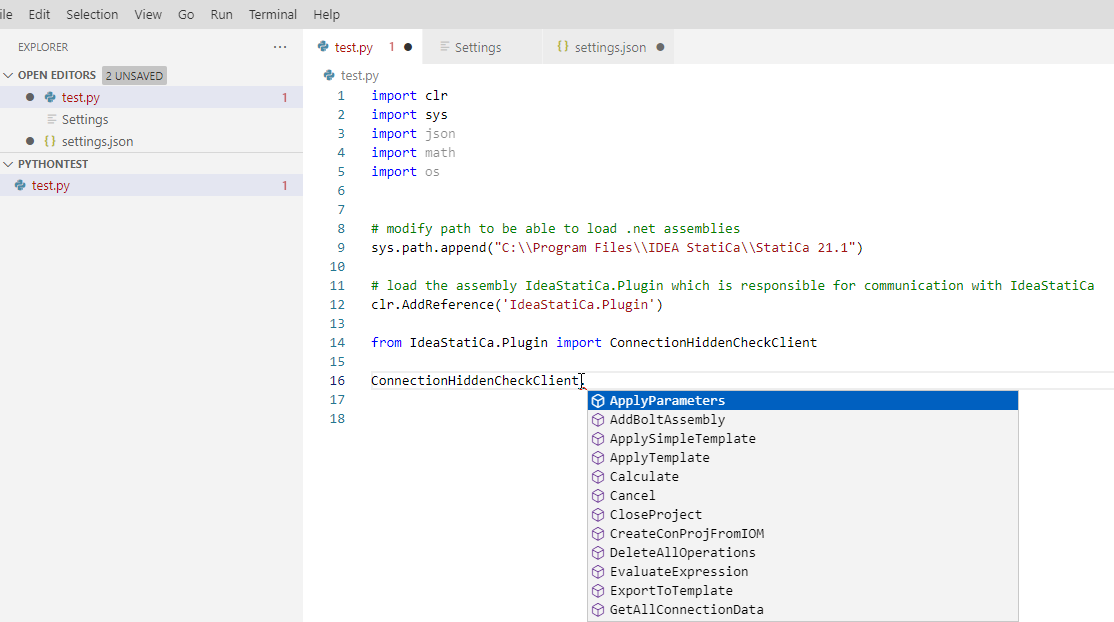Click unsaved dot on settings.json tab
This screenshot has height=622, width=1114.
point(660,48)
